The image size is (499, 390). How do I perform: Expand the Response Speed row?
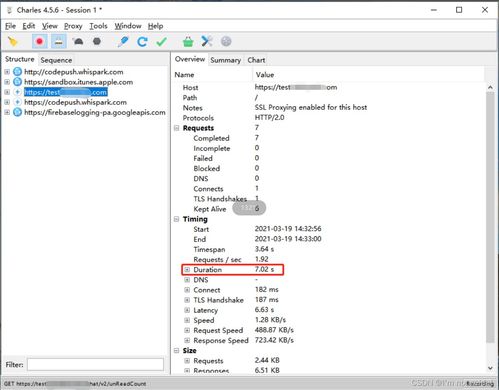(187, 340)
